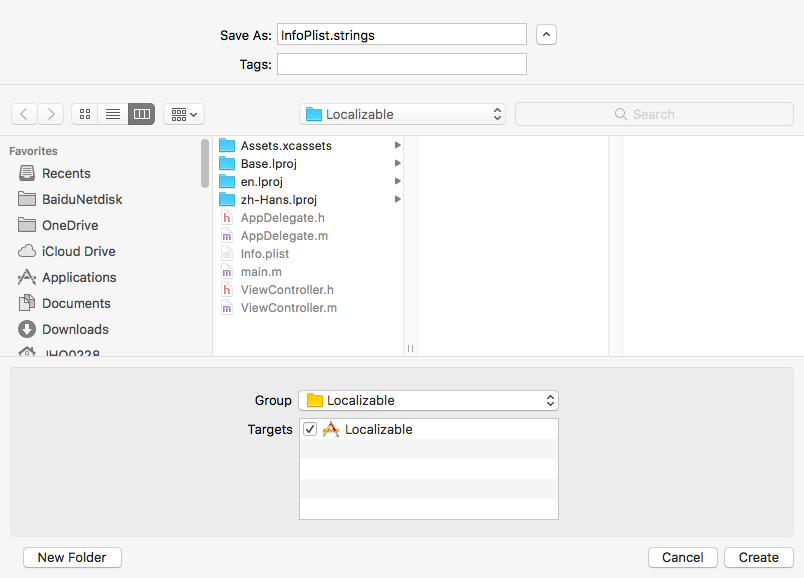Click the Create button

click(x=758, y=557)
